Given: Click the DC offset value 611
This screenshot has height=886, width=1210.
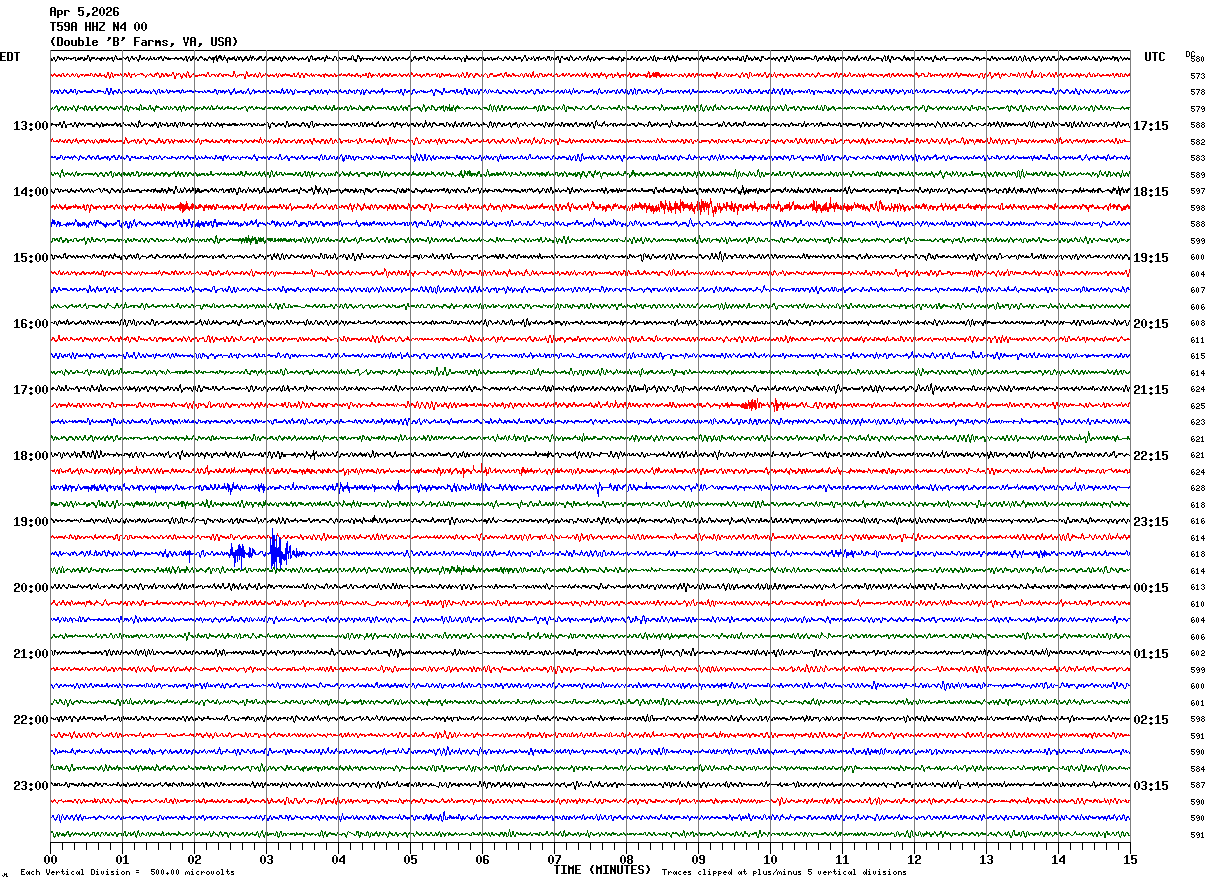Looking at the screenshot, I should click(x=1197, y=340).
